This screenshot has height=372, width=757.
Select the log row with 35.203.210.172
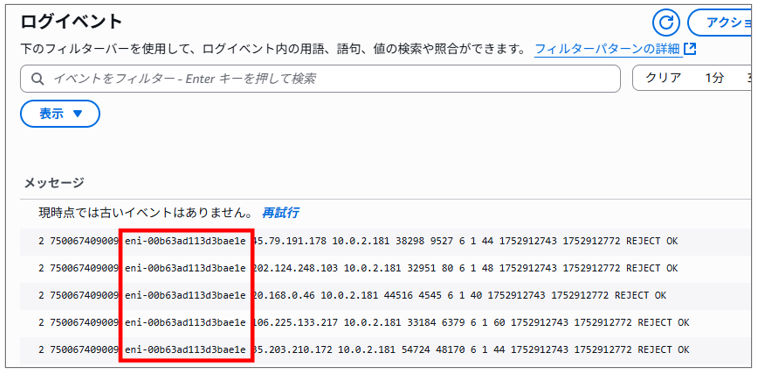pyautogui.click(x=386, y=349)
